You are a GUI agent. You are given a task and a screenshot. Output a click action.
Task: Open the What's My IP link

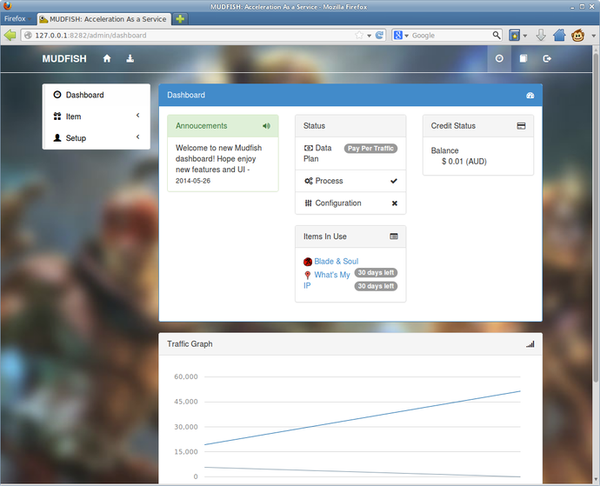(332, 275)
